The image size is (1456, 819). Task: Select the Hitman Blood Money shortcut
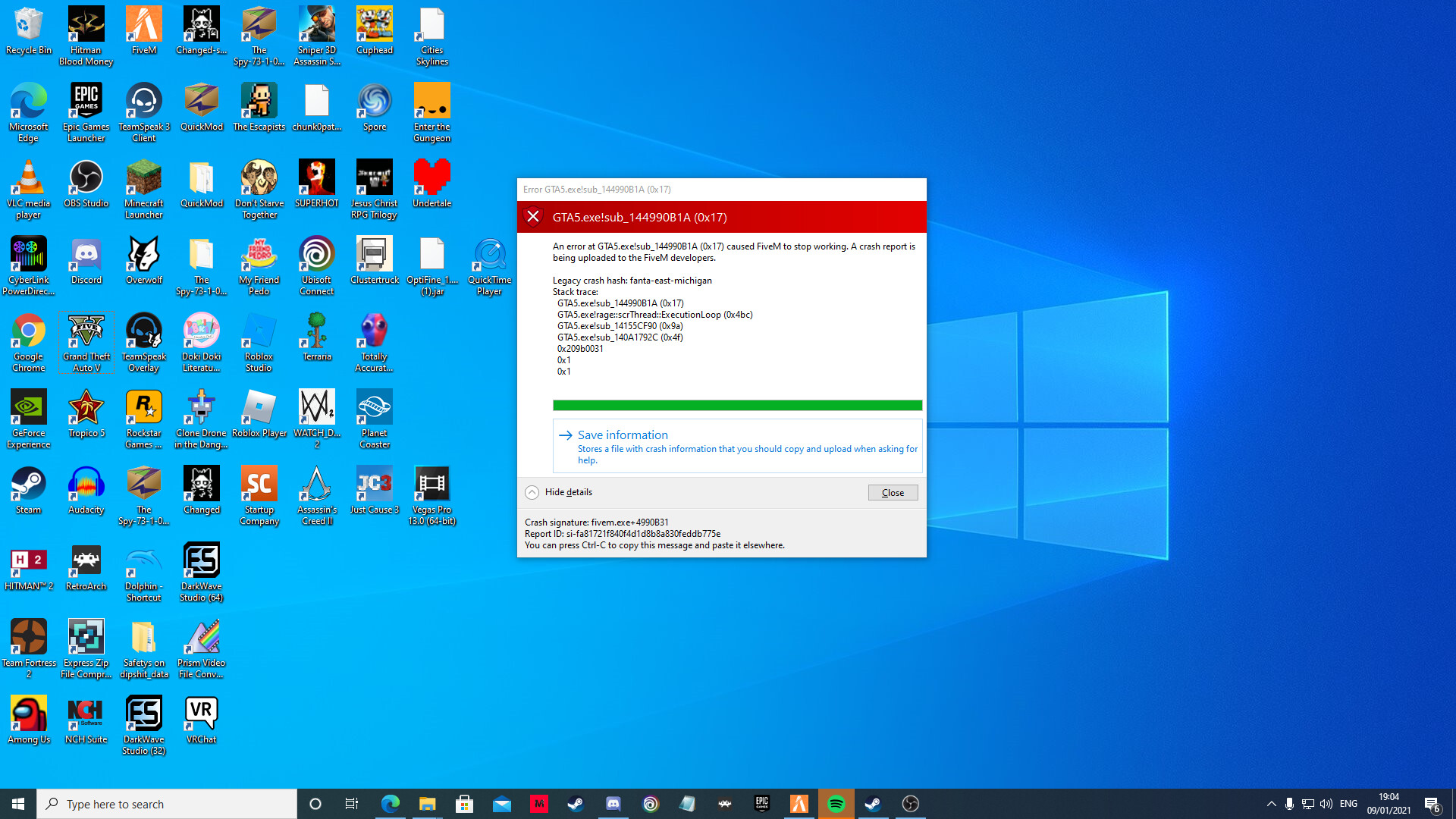[x=86, y=36]
